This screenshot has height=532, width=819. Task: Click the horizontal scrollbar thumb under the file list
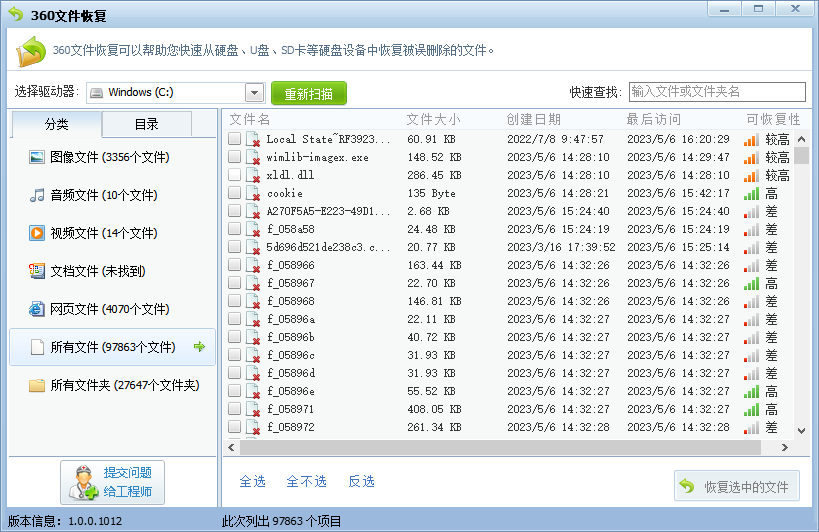tap(500, 447)
